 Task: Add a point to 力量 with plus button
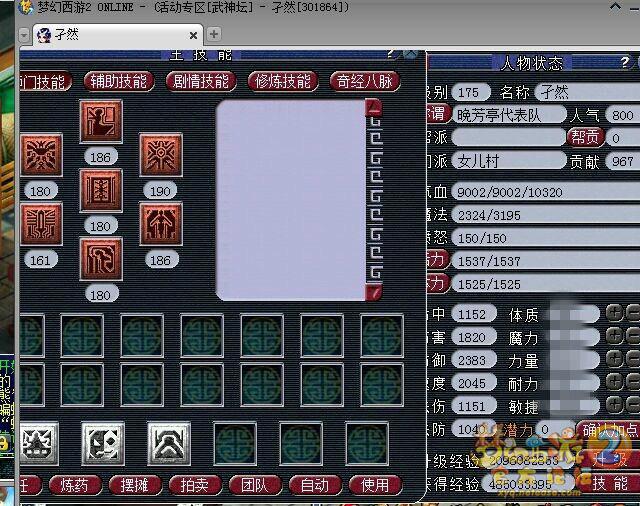(x=614, y=360)
